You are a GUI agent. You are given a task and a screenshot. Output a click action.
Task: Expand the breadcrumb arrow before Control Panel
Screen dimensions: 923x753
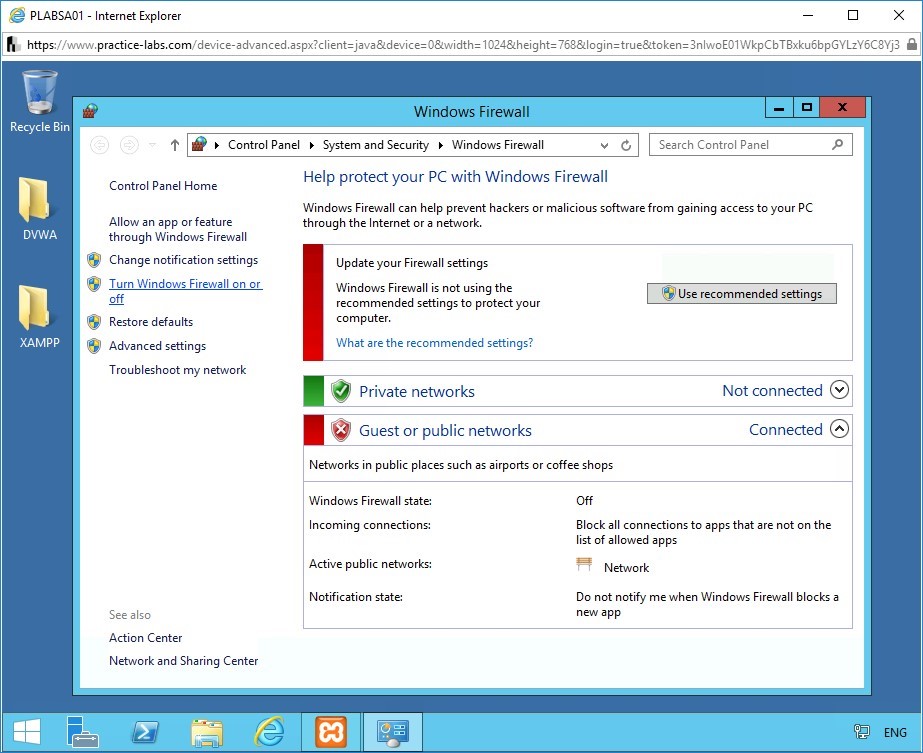(217, 145)
